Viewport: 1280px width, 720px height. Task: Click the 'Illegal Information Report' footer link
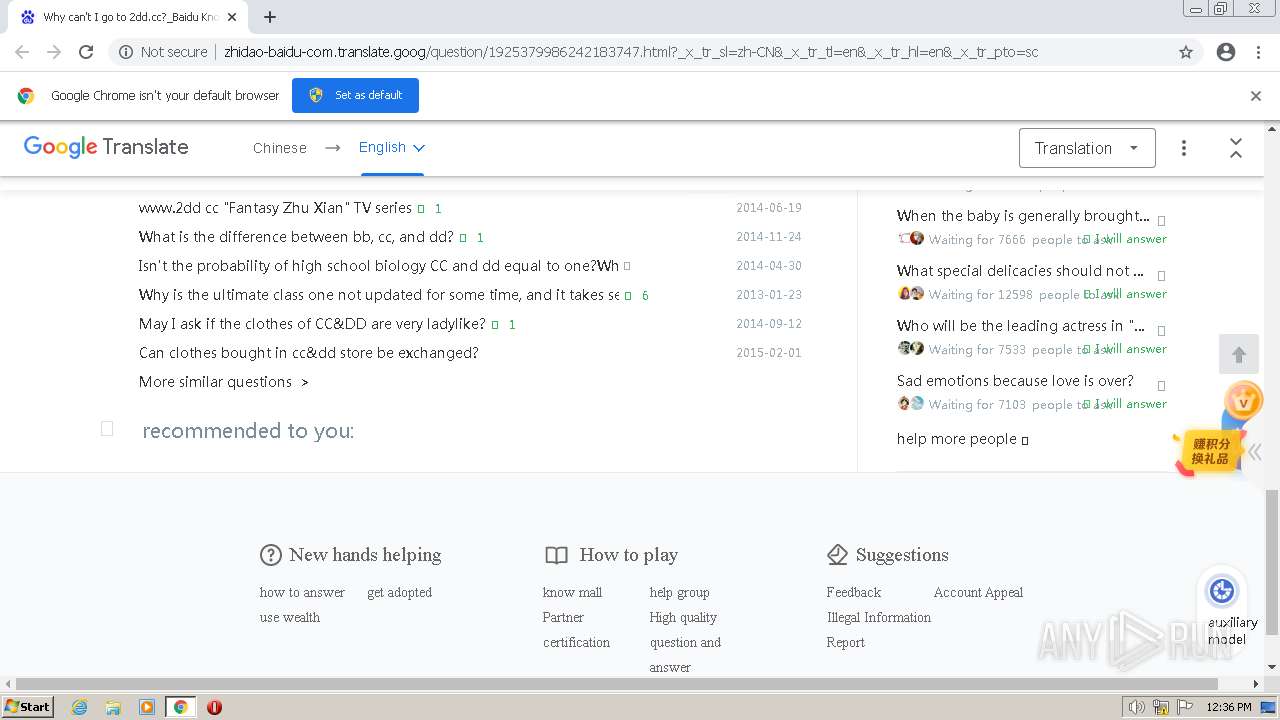tap(878, 630)
